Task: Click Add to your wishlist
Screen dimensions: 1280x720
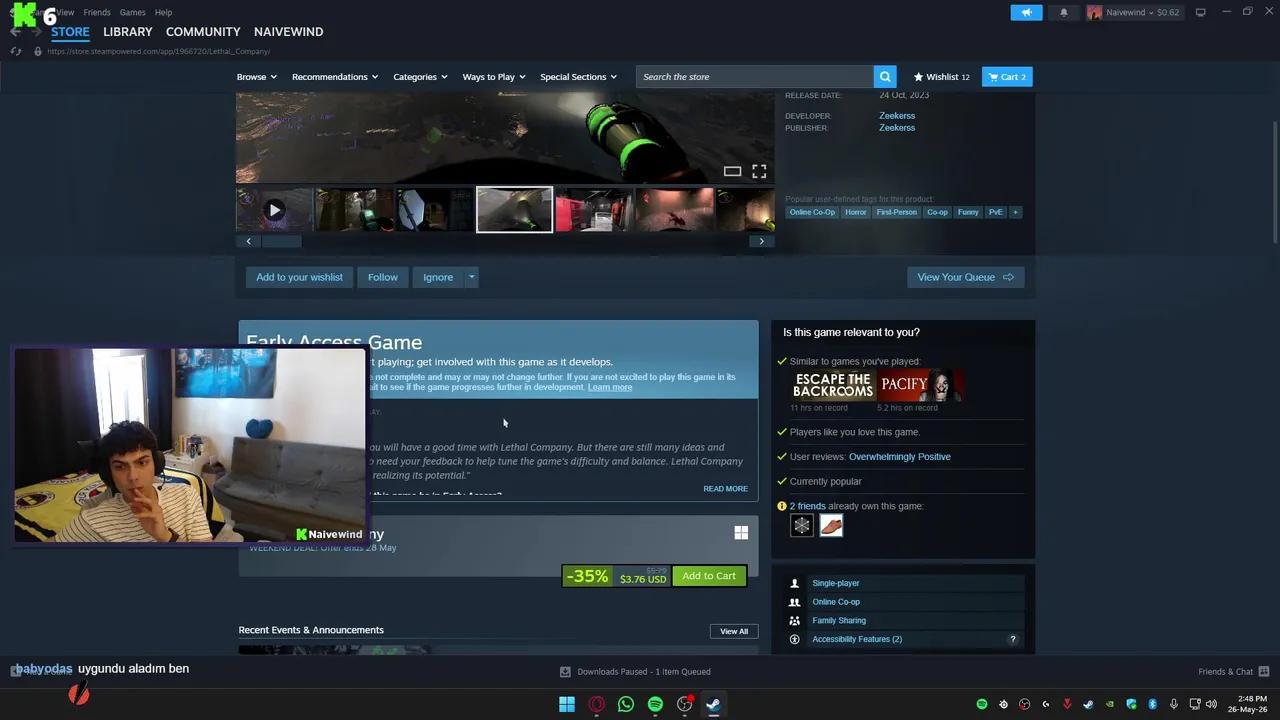Action: [x=299, y=277]
